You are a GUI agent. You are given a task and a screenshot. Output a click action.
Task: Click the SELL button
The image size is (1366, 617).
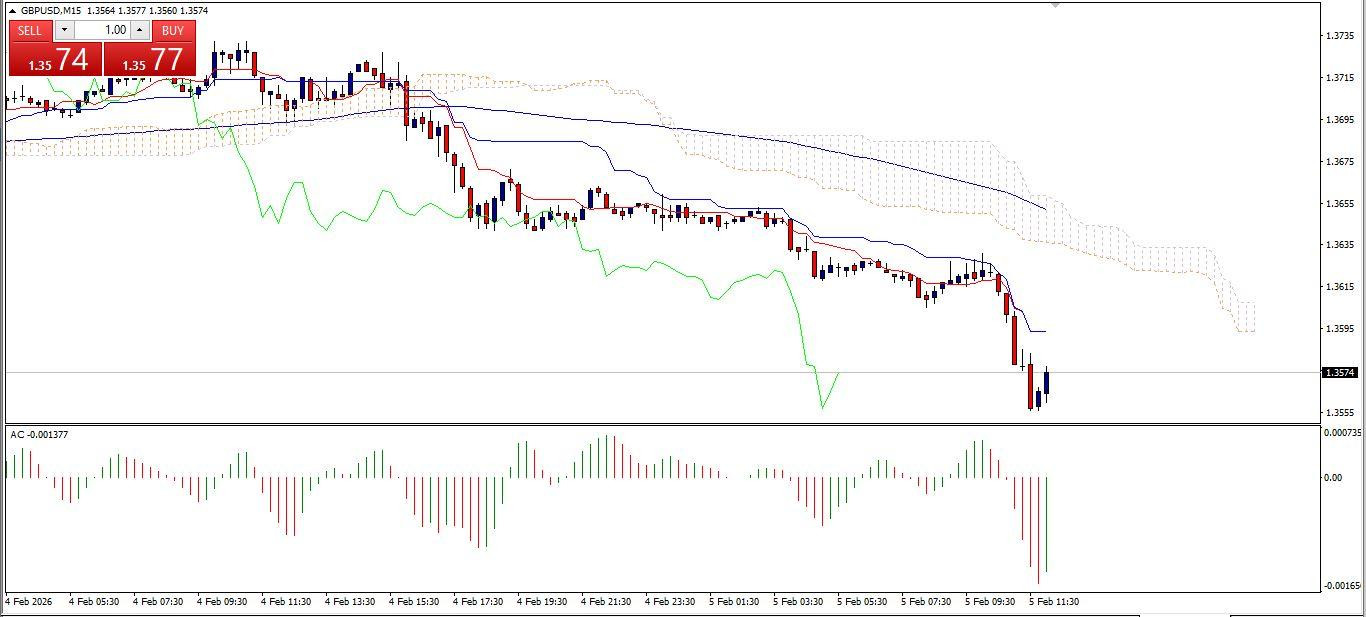point(30,30)
